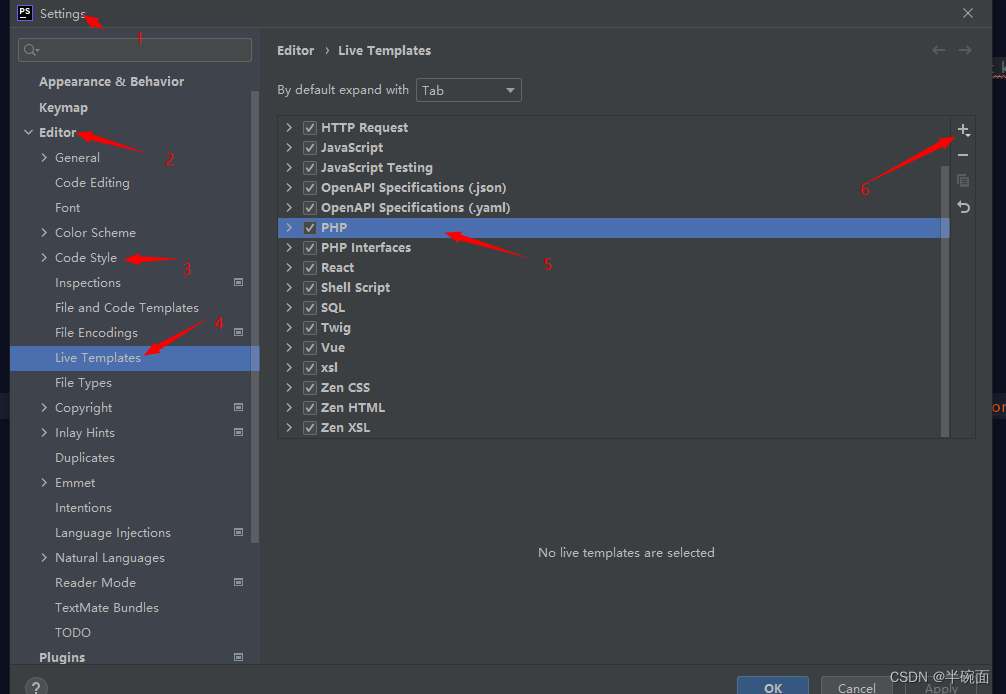
Task: Toggle the SQL group checkbox
Action: click(310, 307)
